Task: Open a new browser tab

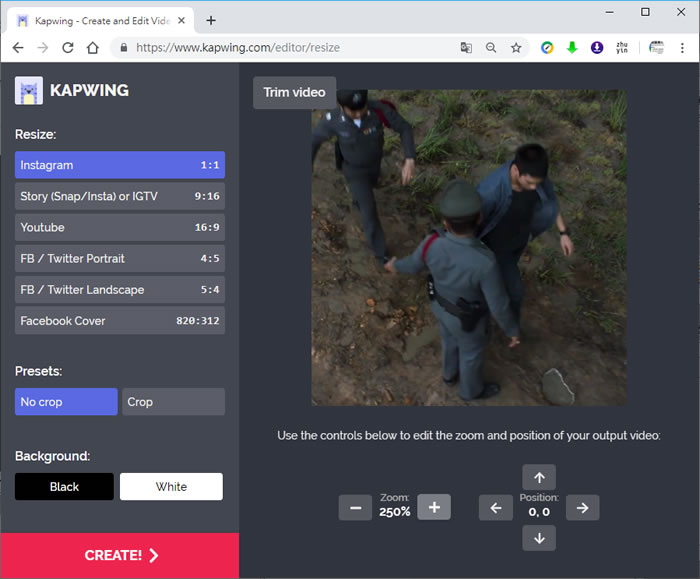Action: tap(211, 20)
